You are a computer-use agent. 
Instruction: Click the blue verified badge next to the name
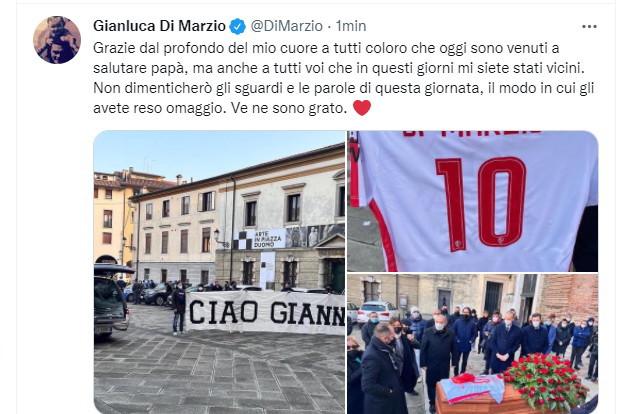pos(238,26)
